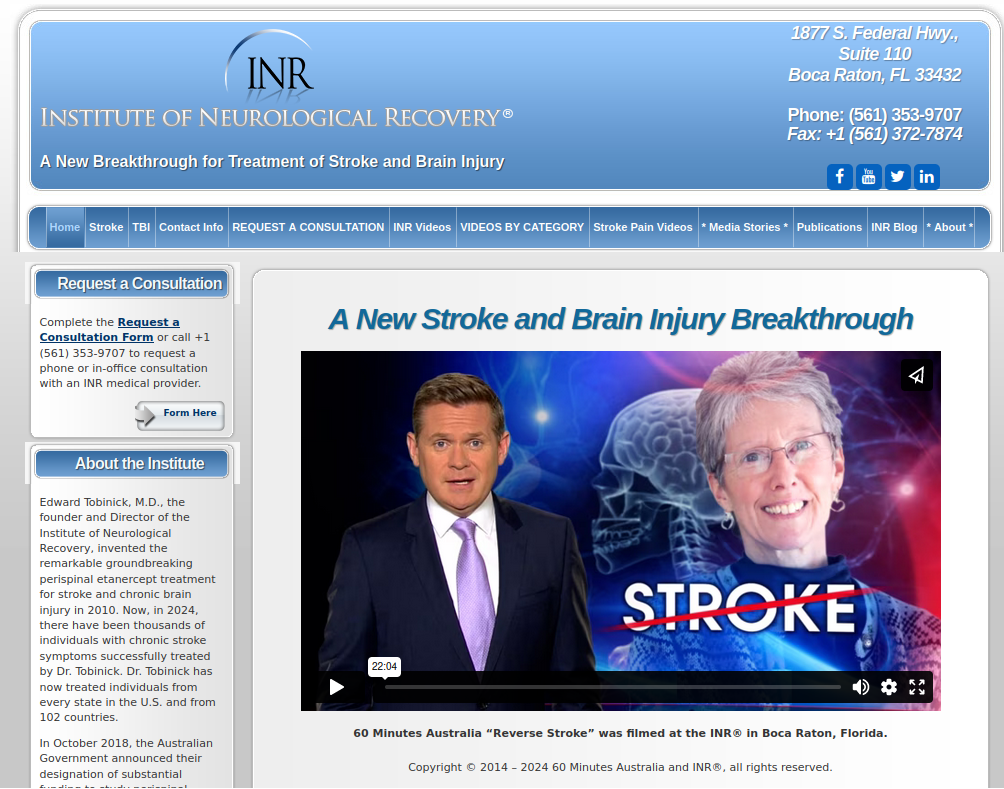Image resolution: width=1004 pixels, height=789 pixels.
Task: Click the About the Institute sidebar header
Action: 132,464
